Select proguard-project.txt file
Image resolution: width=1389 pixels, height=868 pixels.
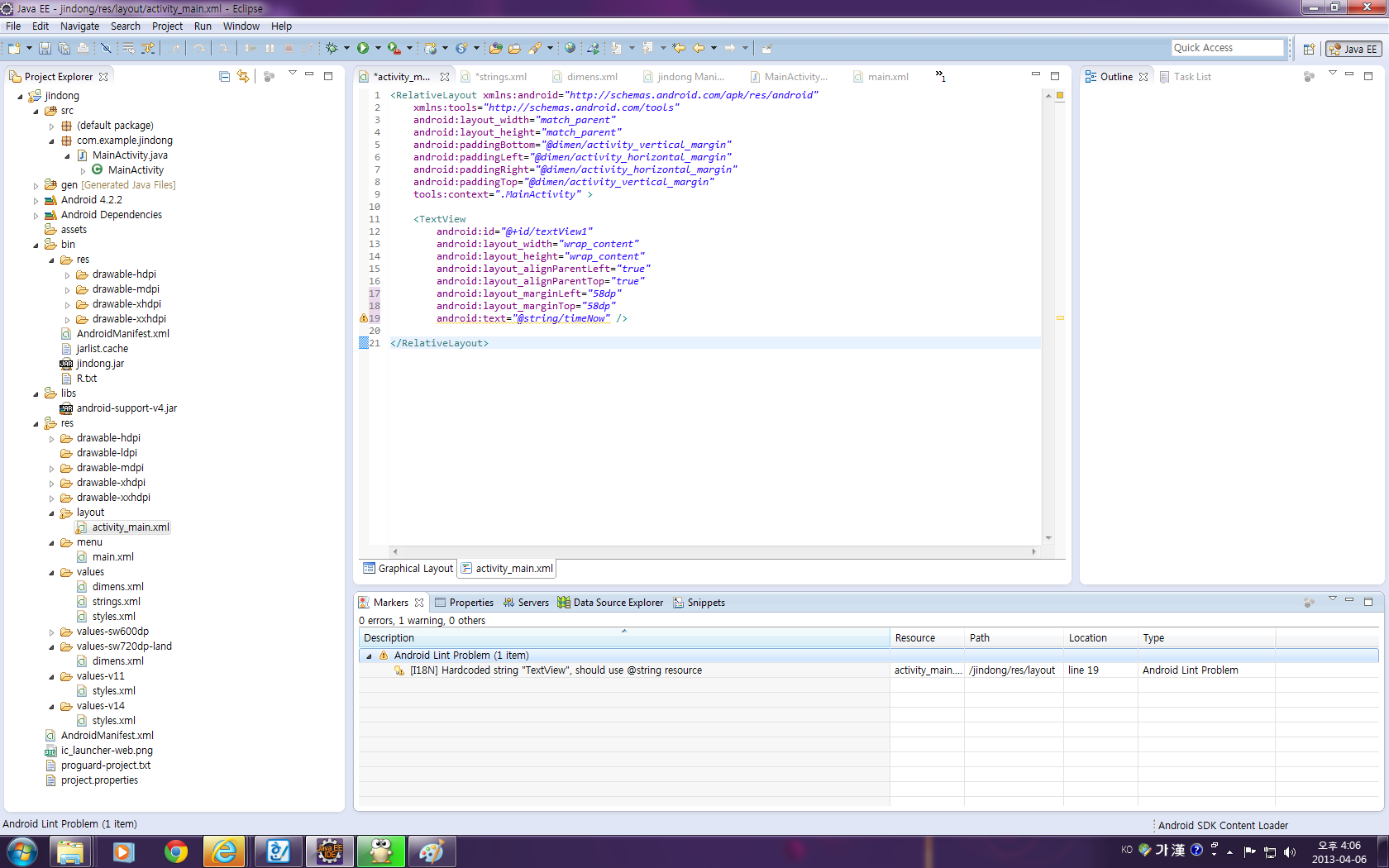point(98,765)
